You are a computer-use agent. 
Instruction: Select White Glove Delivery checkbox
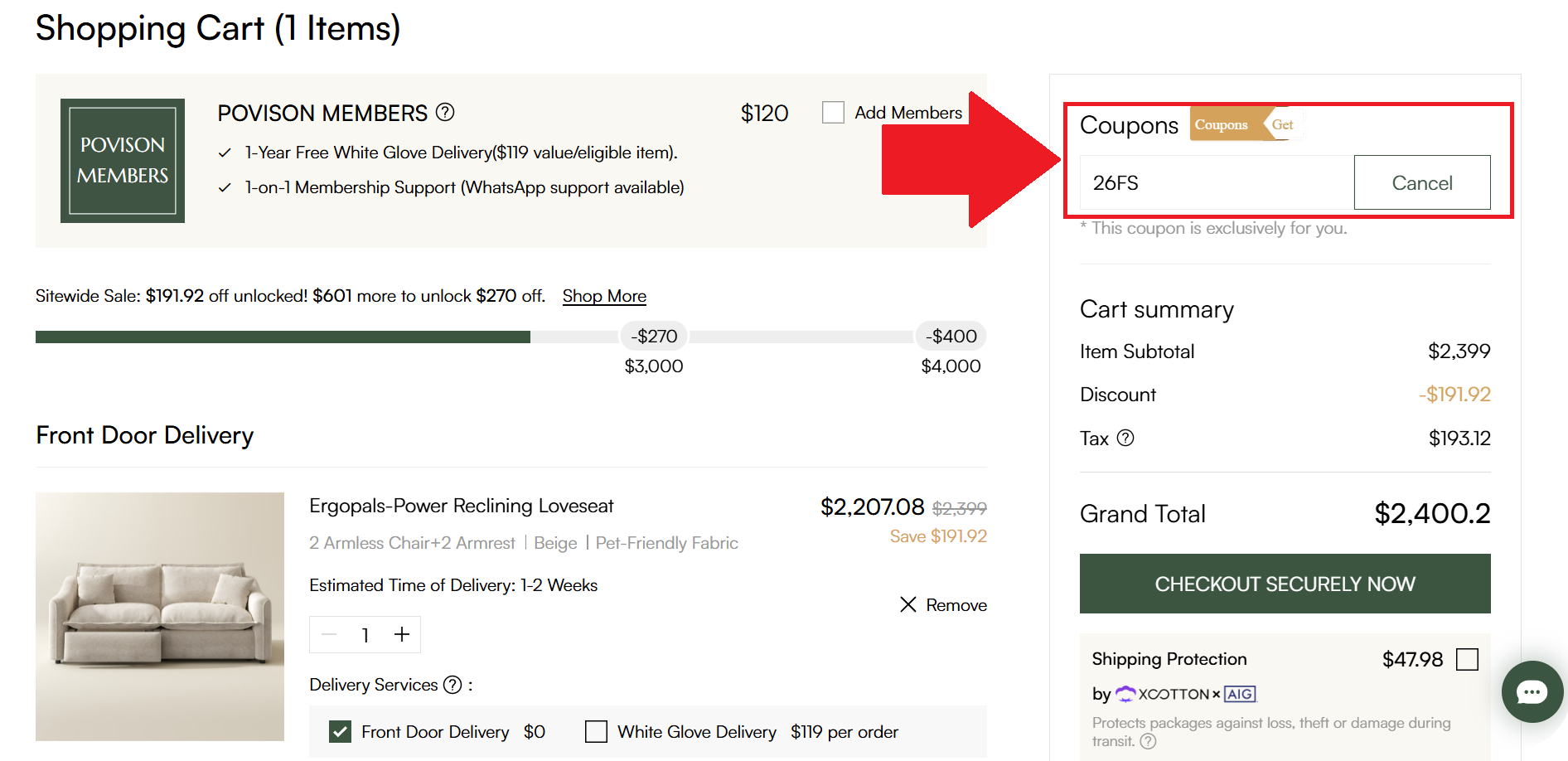596,731
